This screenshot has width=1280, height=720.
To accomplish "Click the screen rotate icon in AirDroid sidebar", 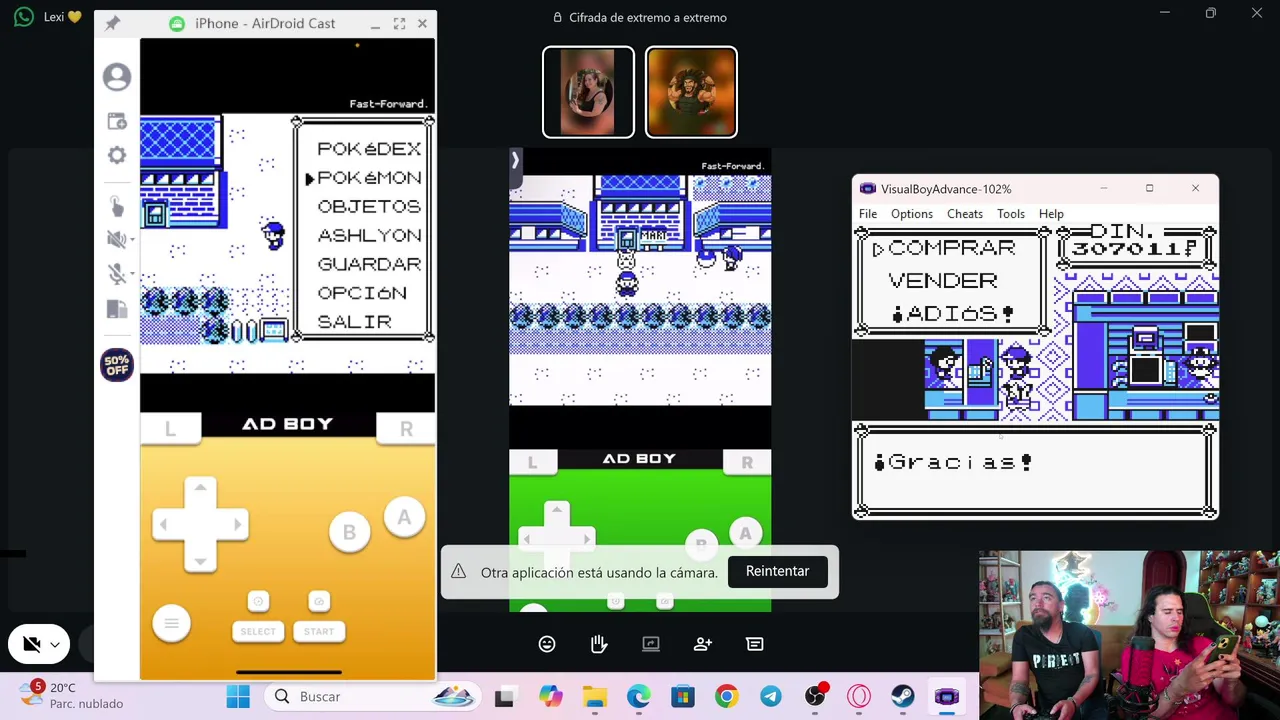I will coord(117,309).
